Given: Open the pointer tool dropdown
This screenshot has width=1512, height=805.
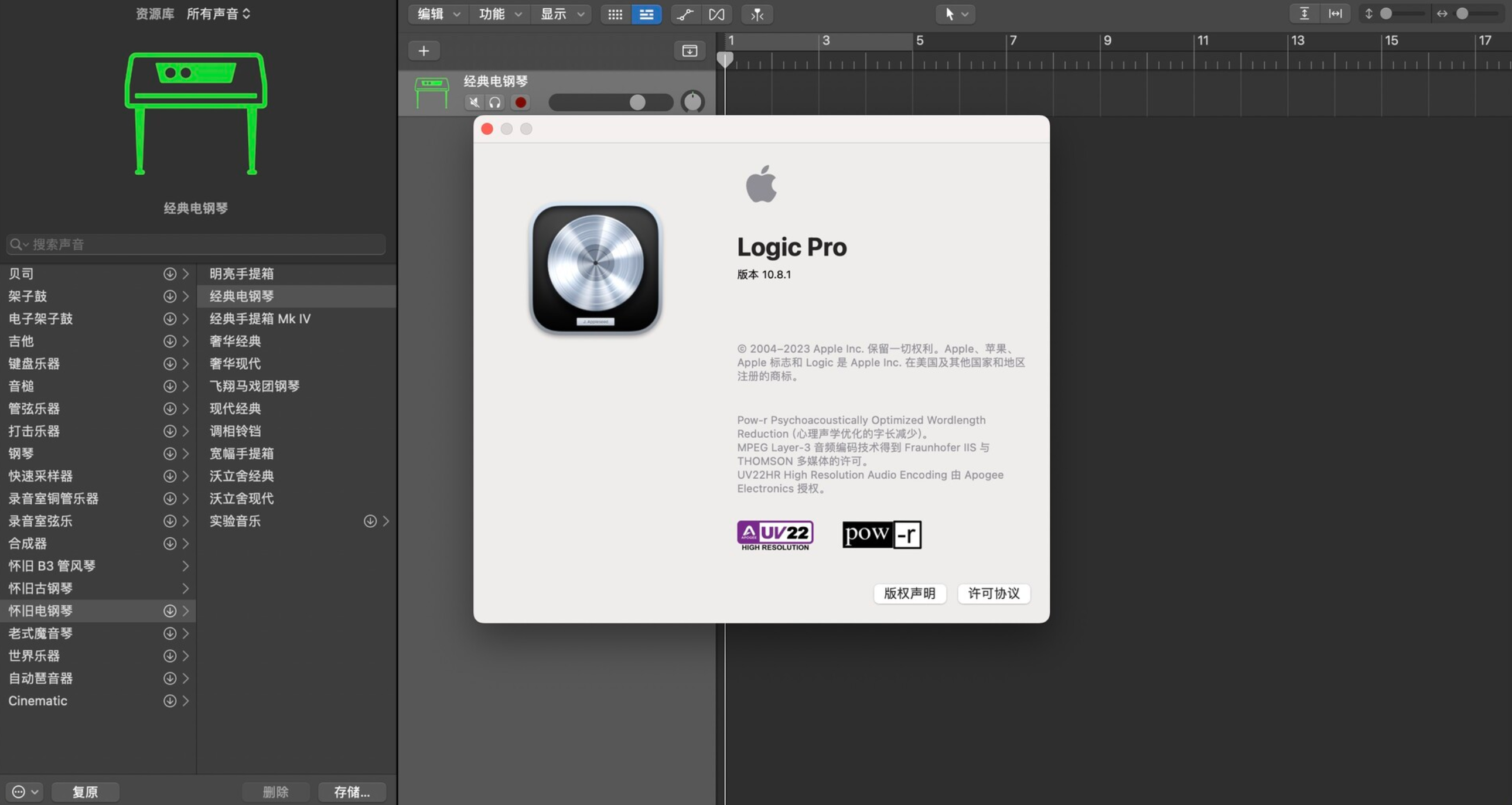Looking at the screenshot, I should click(x=955, y=14).
